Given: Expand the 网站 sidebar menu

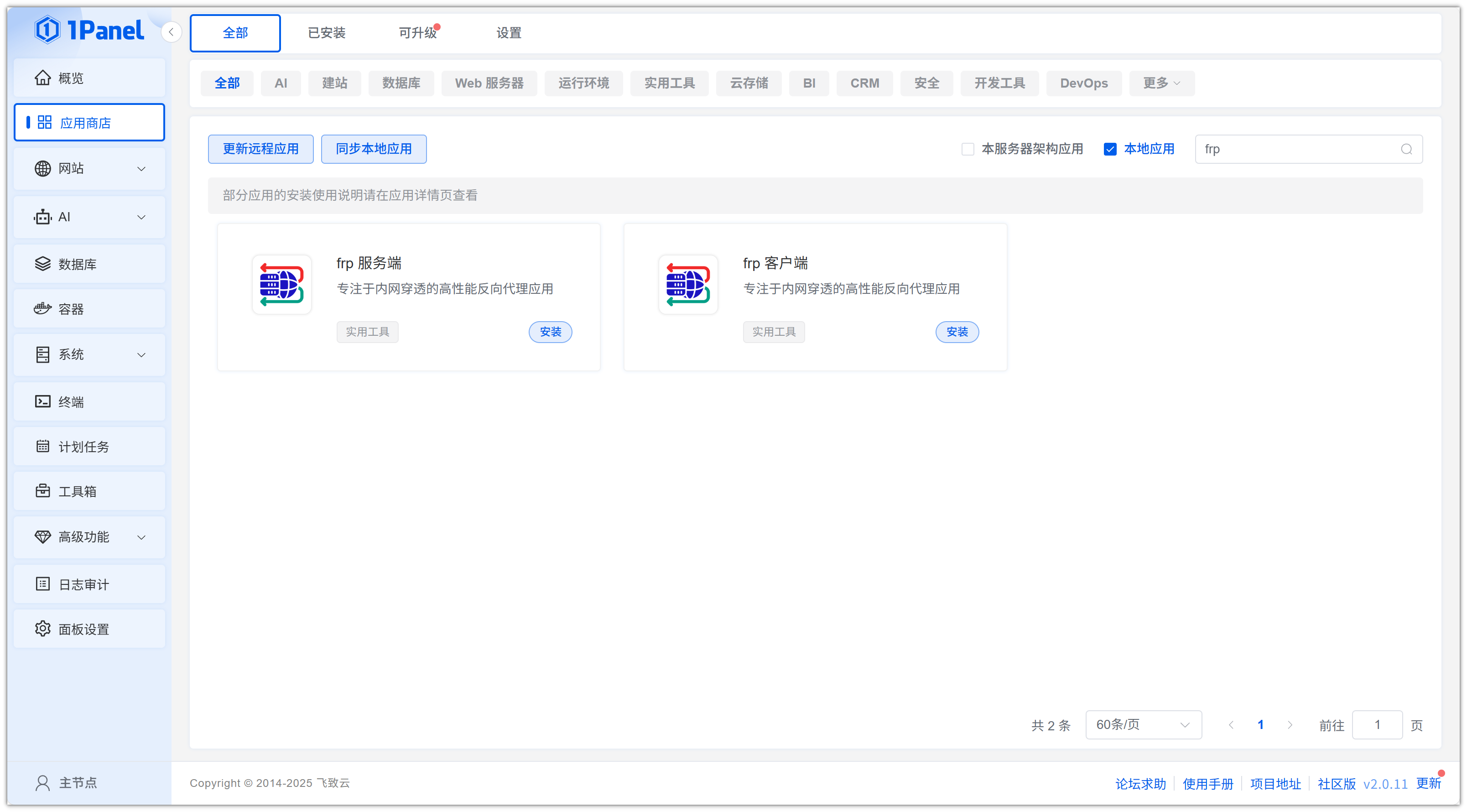Looking at the screenshot, I should coord(89,168).
